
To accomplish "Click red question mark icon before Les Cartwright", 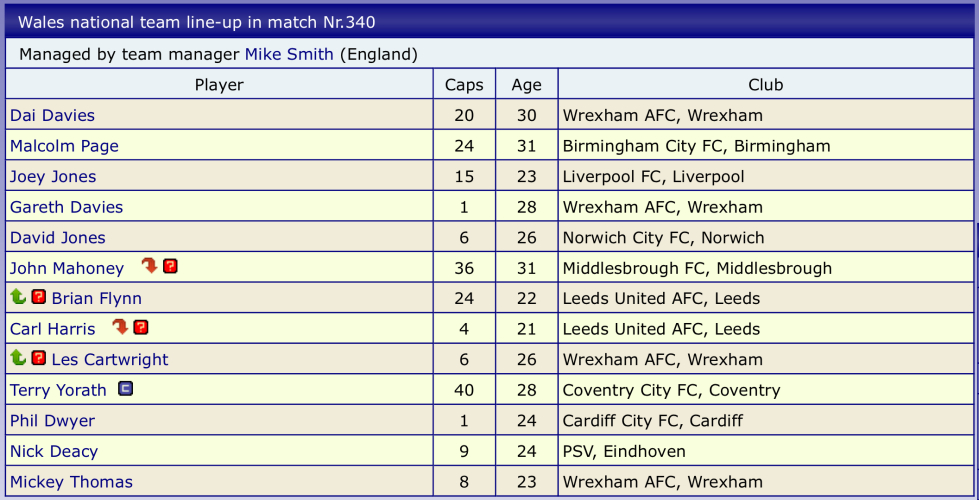I will point(39,358).
